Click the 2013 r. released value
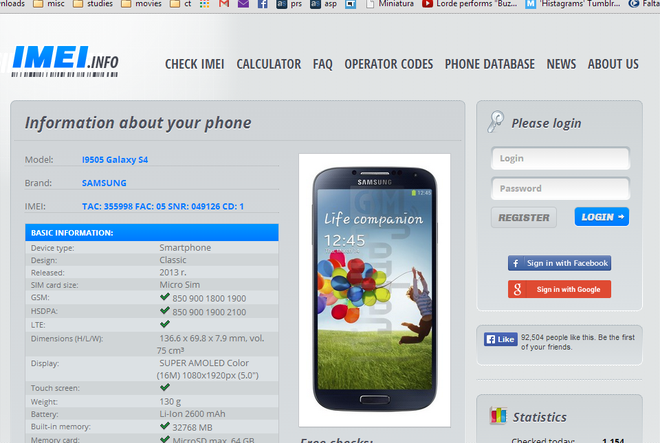The width and height of the screenshot is (660, 443). click(173, 272)
